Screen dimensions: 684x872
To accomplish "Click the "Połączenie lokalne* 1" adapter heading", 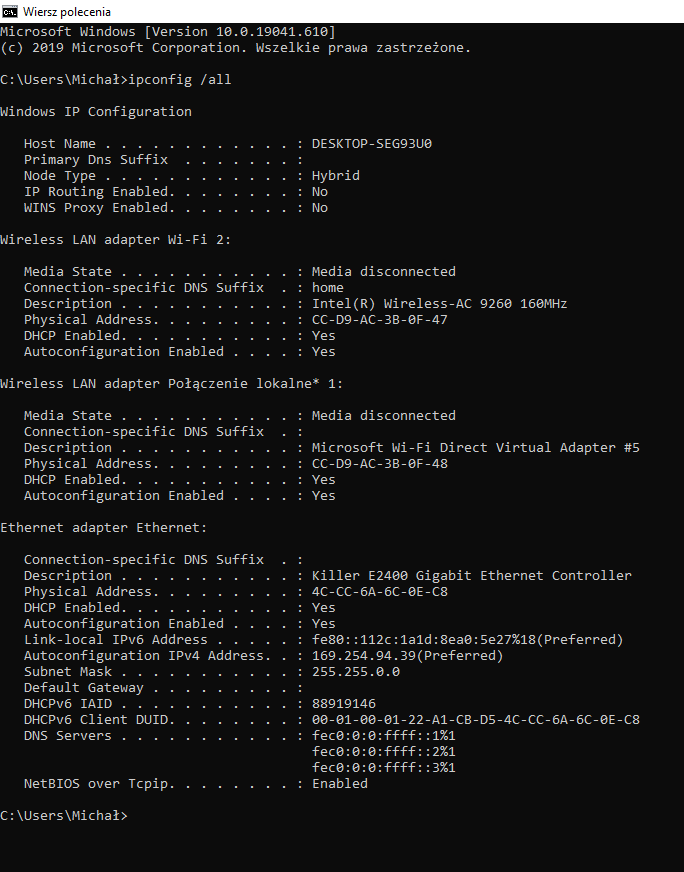I will [172, 383].
